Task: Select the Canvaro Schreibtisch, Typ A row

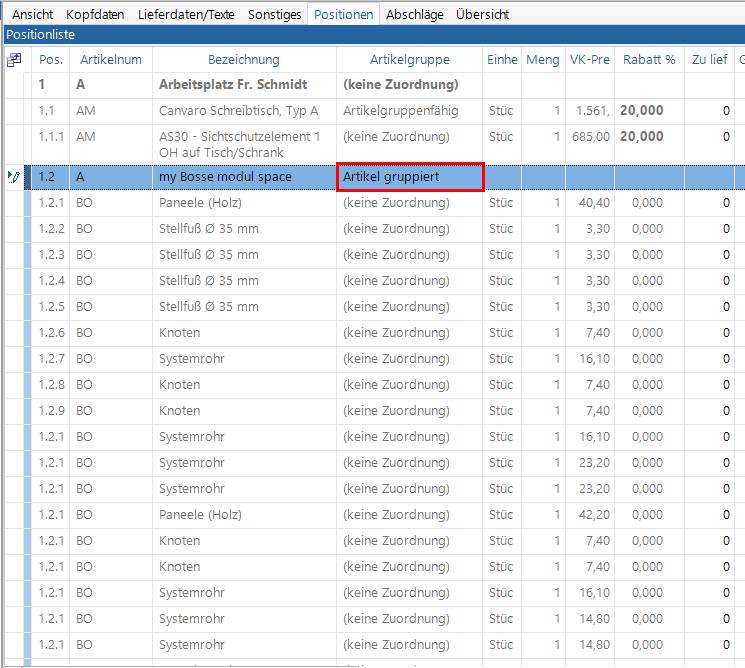Action: (x=238, y=111)
